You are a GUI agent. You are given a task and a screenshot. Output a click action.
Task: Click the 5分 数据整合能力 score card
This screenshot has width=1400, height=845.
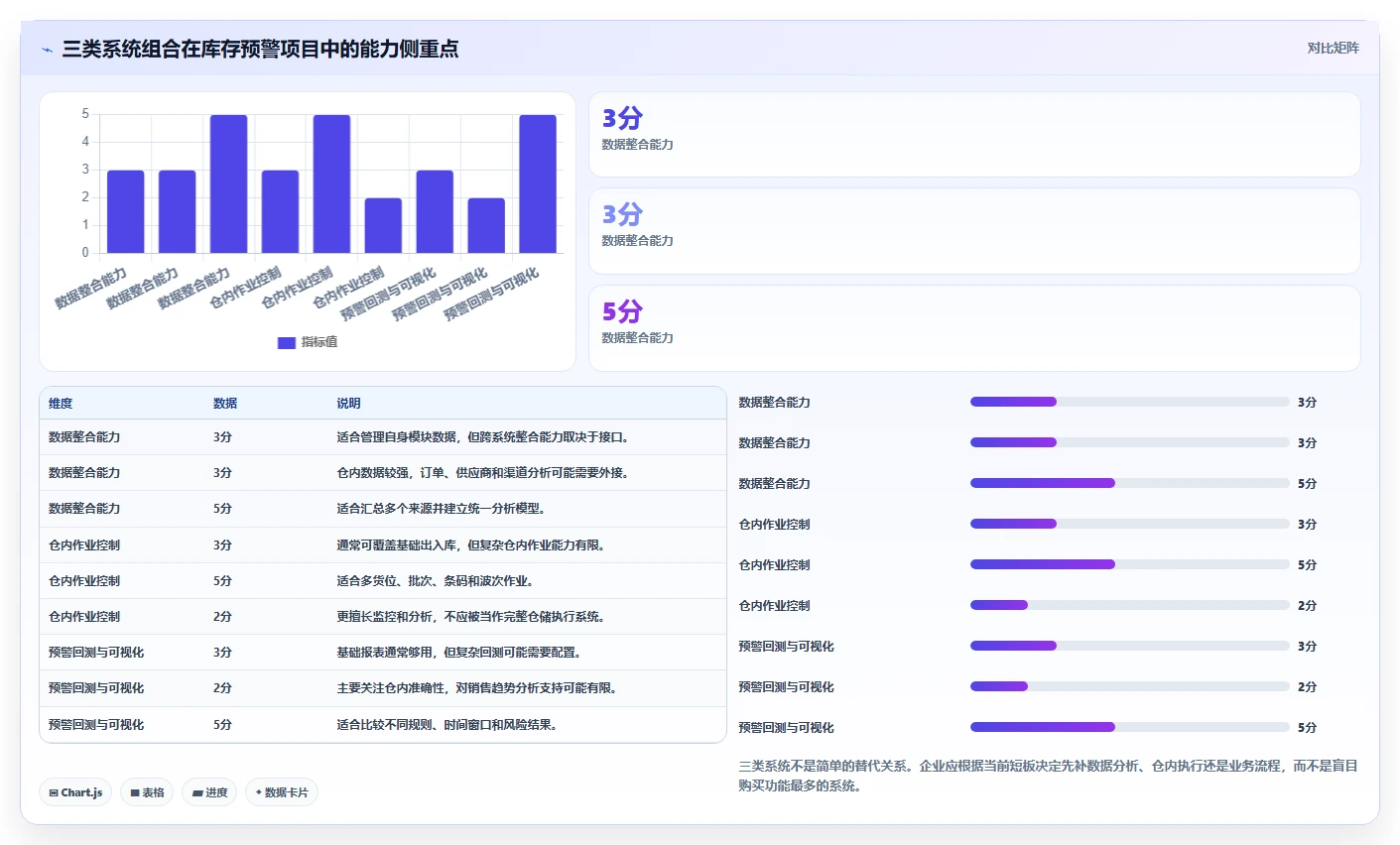coord(974,328)
